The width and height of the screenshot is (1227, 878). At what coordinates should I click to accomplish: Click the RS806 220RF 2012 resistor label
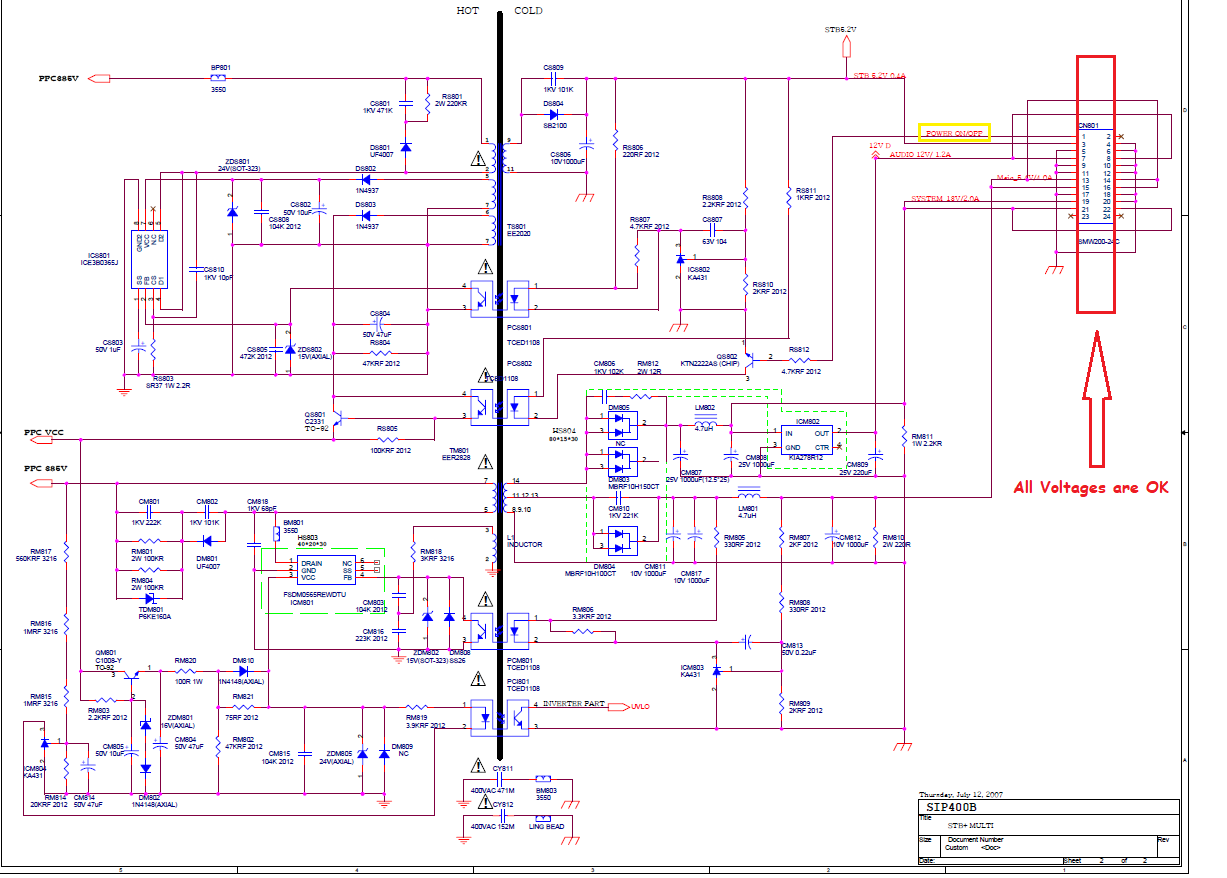coord(640,151)
